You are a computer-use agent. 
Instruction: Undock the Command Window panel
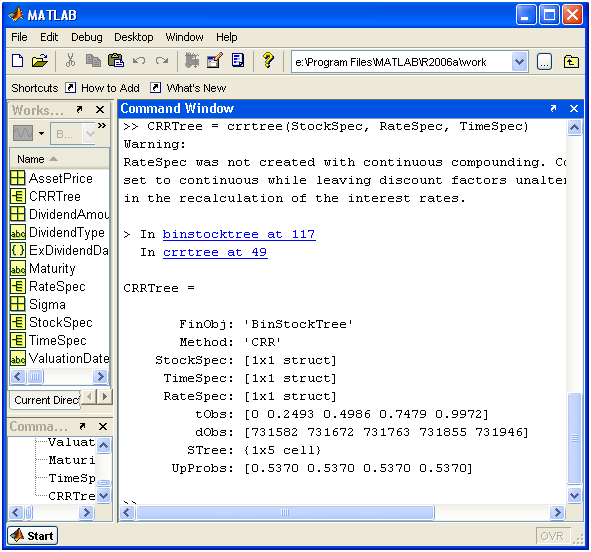click(553, 109)
